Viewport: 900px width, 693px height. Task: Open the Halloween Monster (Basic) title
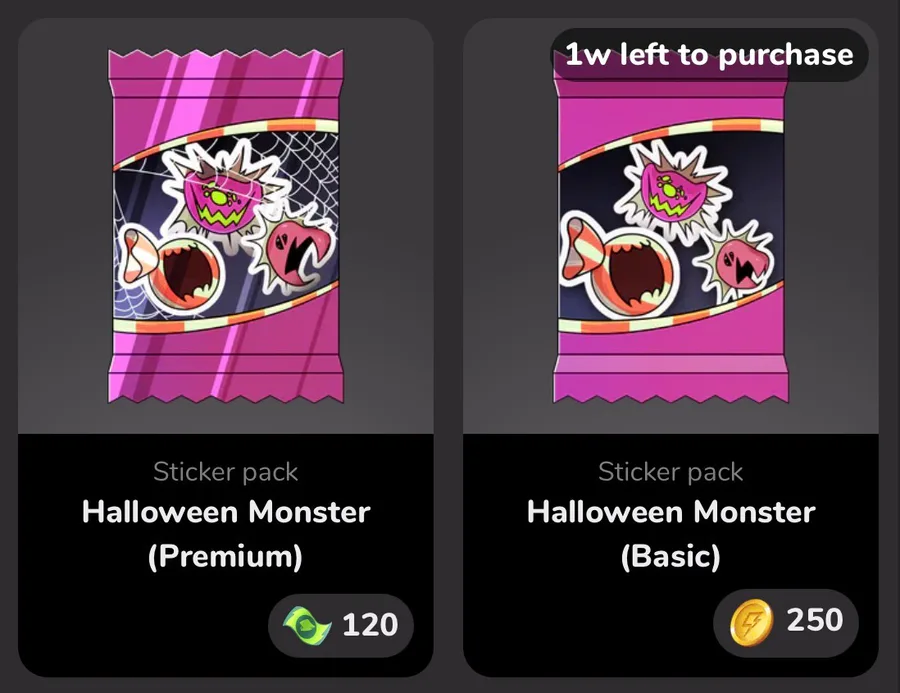(x=671, y=533)
